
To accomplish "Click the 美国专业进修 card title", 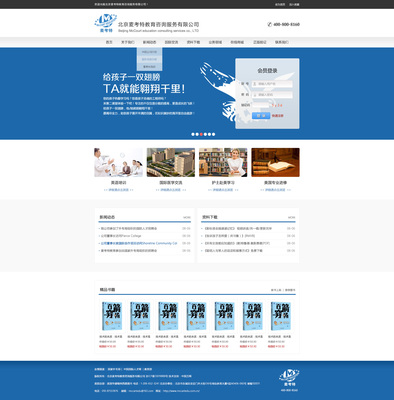I will 275,183.
